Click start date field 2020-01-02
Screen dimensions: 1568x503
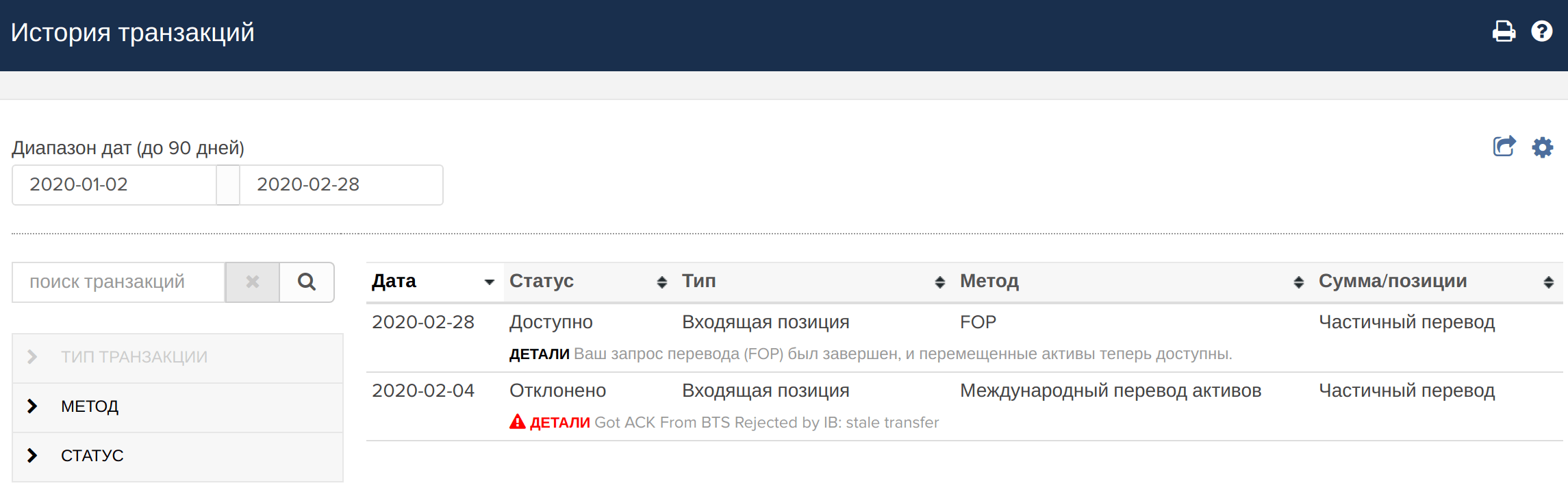click(x=114, y=184)
